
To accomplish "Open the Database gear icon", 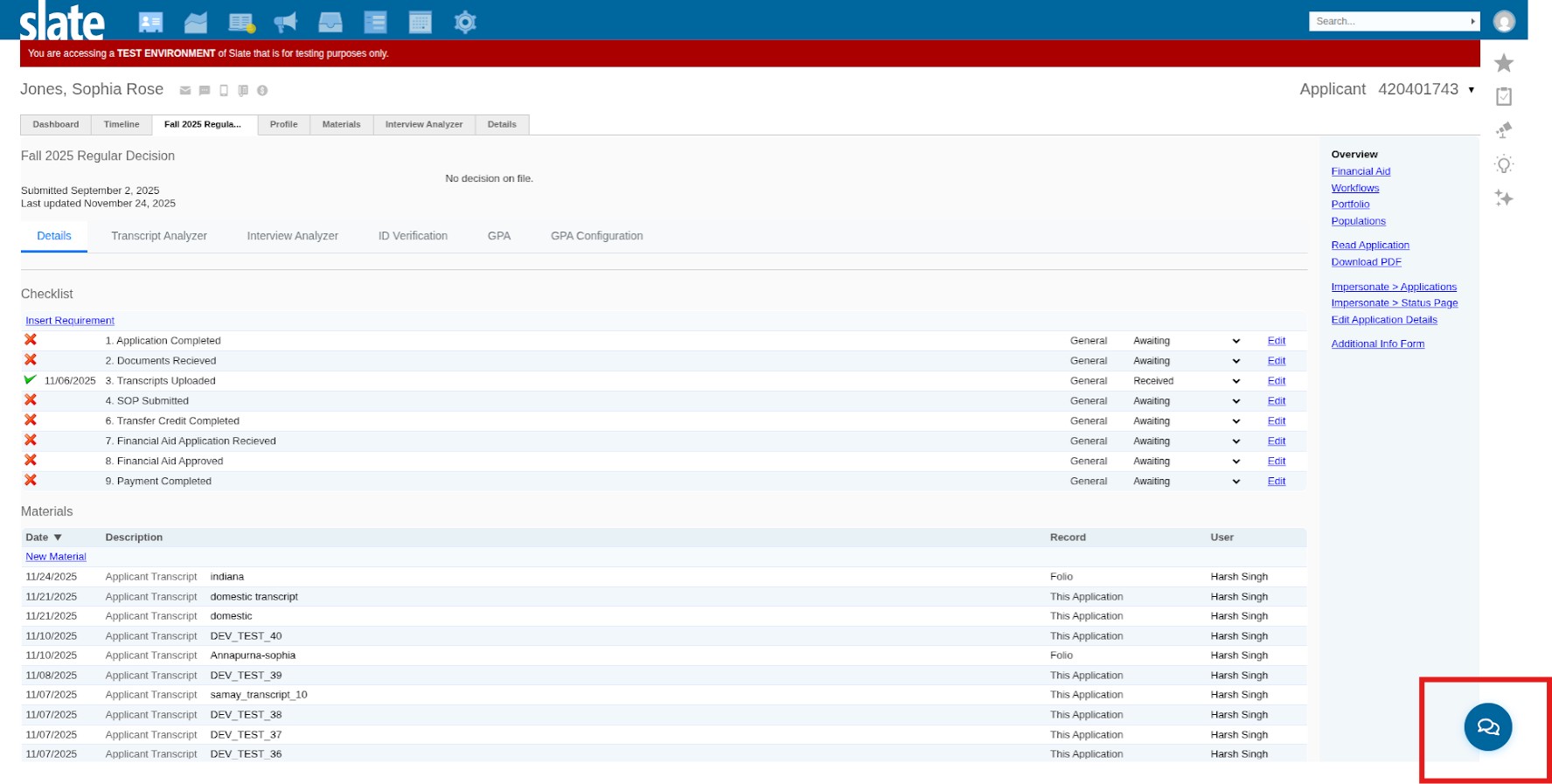I will (465, 23).
